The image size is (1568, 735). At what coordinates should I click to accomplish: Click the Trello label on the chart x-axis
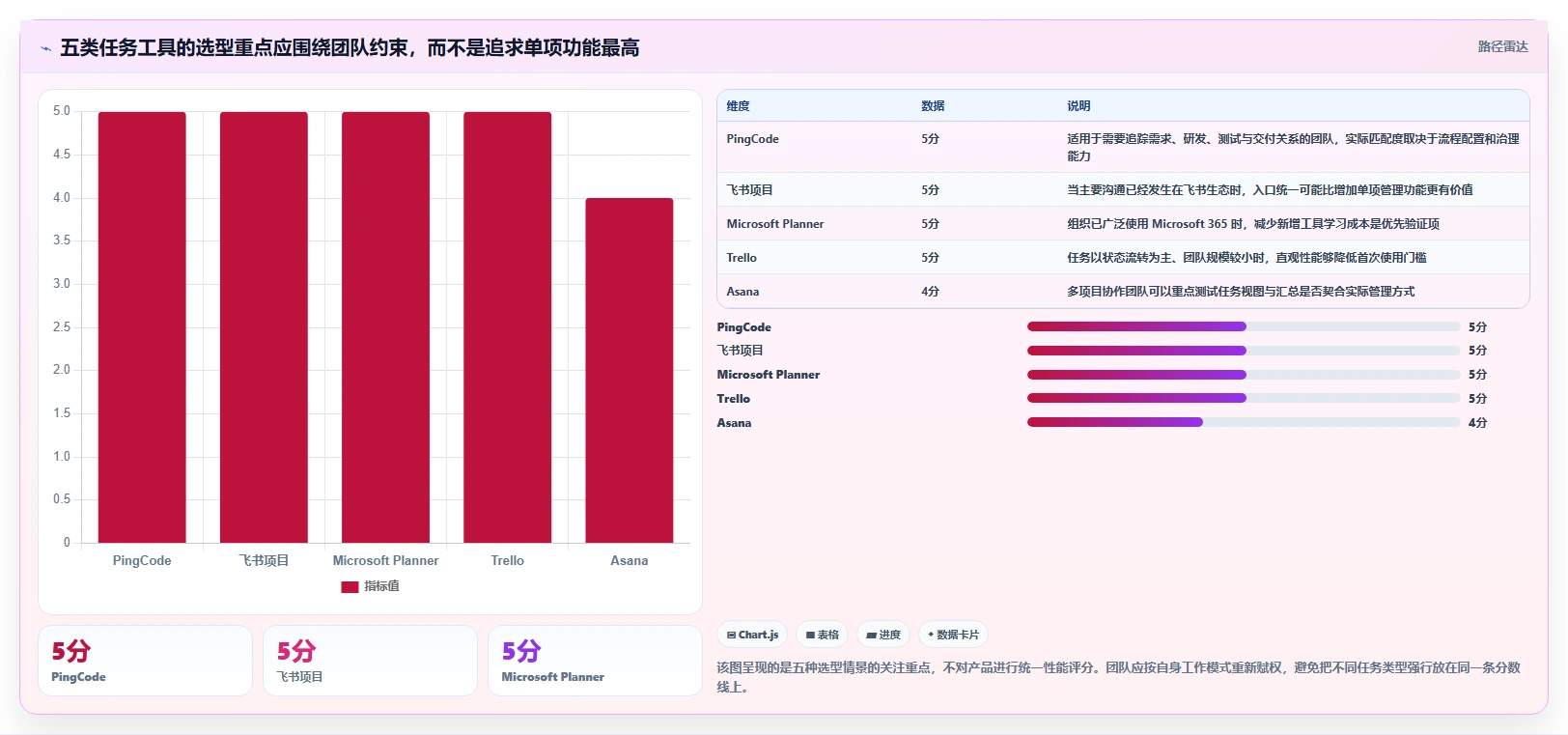click(x=507, y=560)
